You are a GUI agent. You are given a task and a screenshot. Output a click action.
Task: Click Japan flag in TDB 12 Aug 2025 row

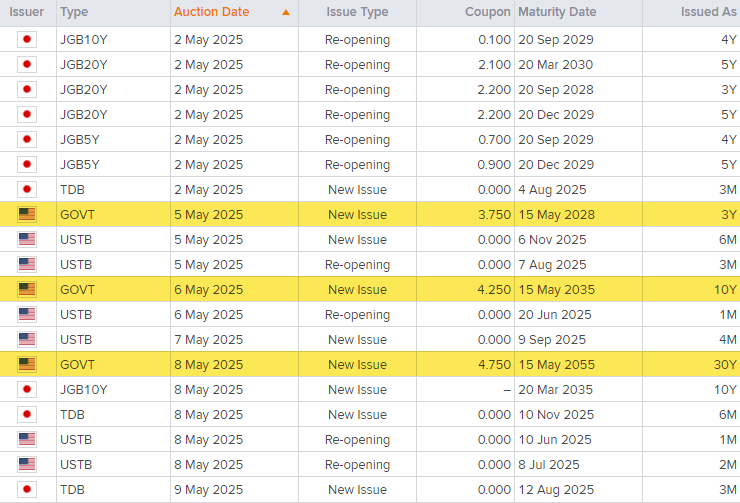pyautogui.click(x=27, y=489)
